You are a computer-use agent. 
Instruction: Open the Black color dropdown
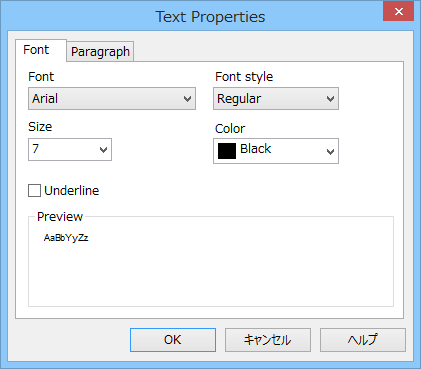click(x=276, y=151)
